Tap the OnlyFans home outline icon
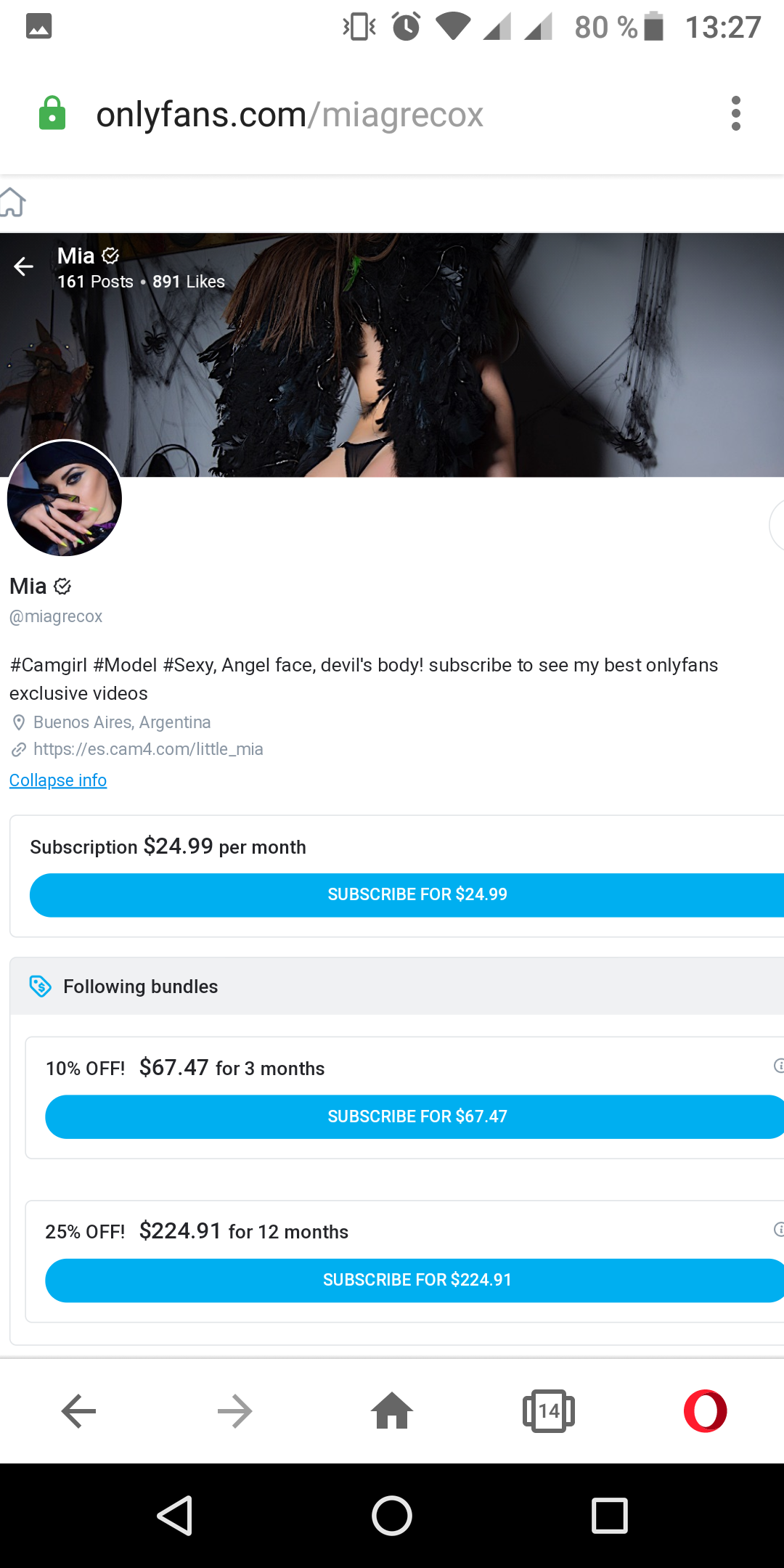The width and height of the screenshot is (784, 1568). pyautogui.click(x=12, y=203)
